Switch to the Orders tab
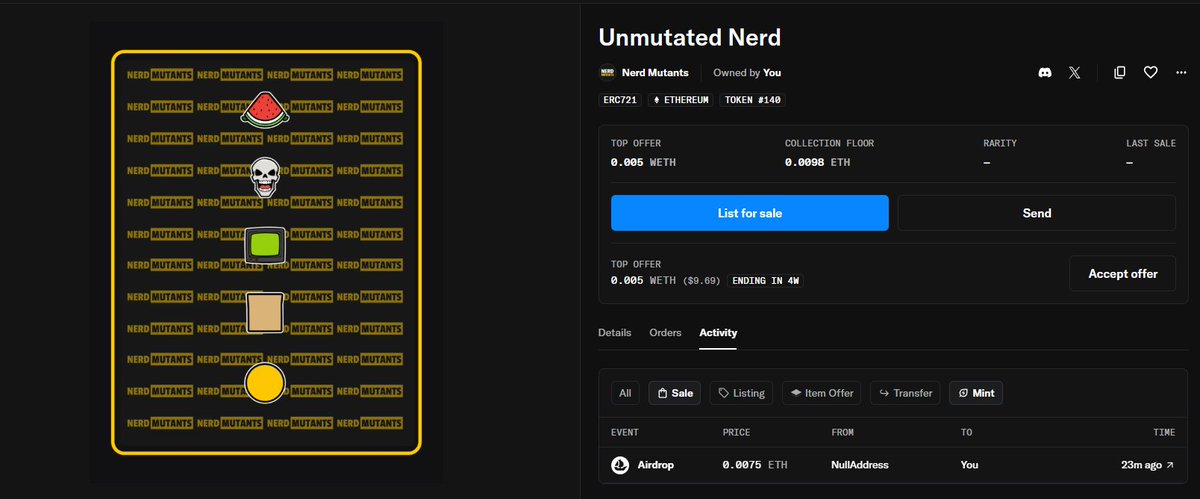Screen dimensions: 1200x499 pyautogui.click(x=665, y=333)
